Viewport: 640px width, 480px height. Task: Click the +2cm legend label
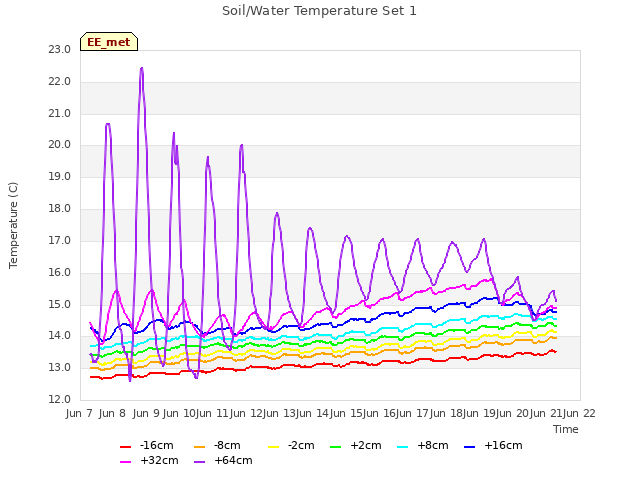pos(366,445)
